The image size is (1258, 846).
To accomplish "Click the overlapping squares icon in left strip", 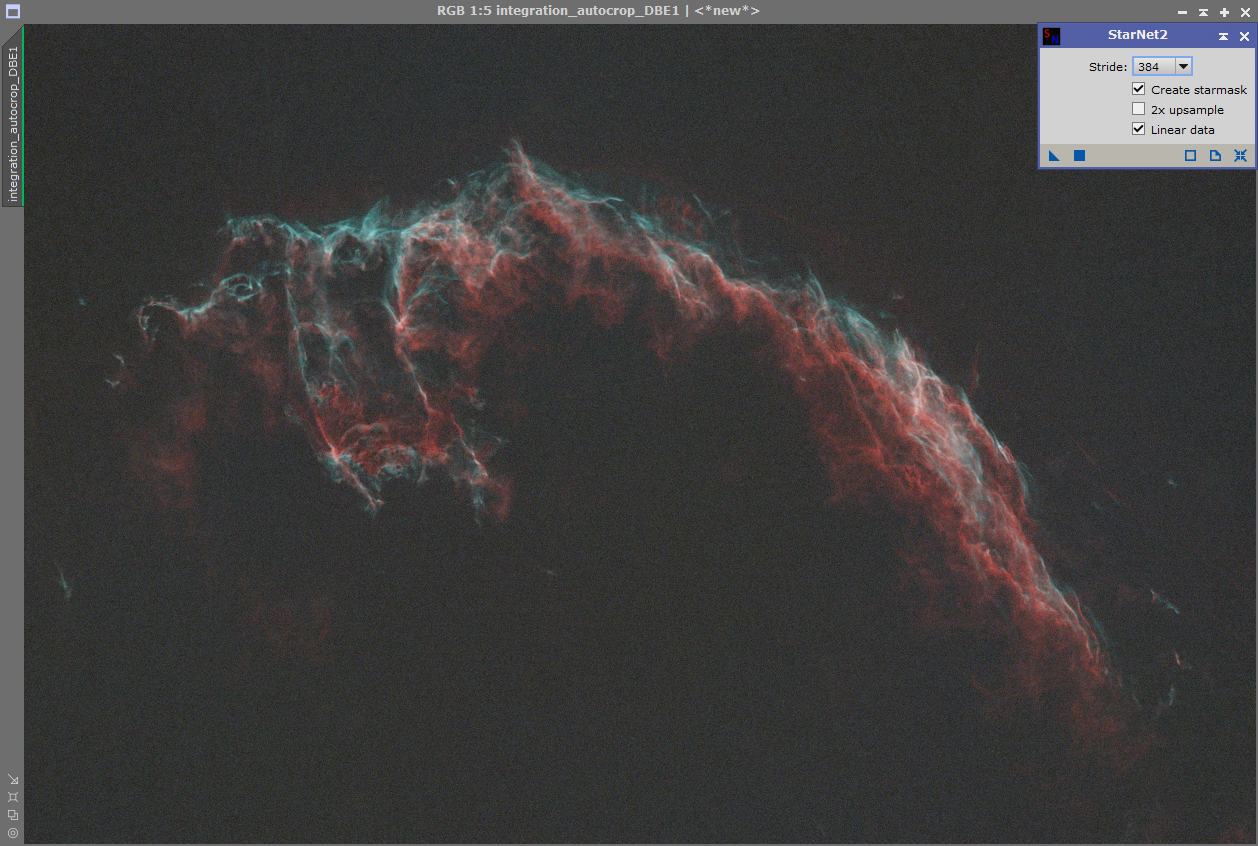I will (13, 814).
